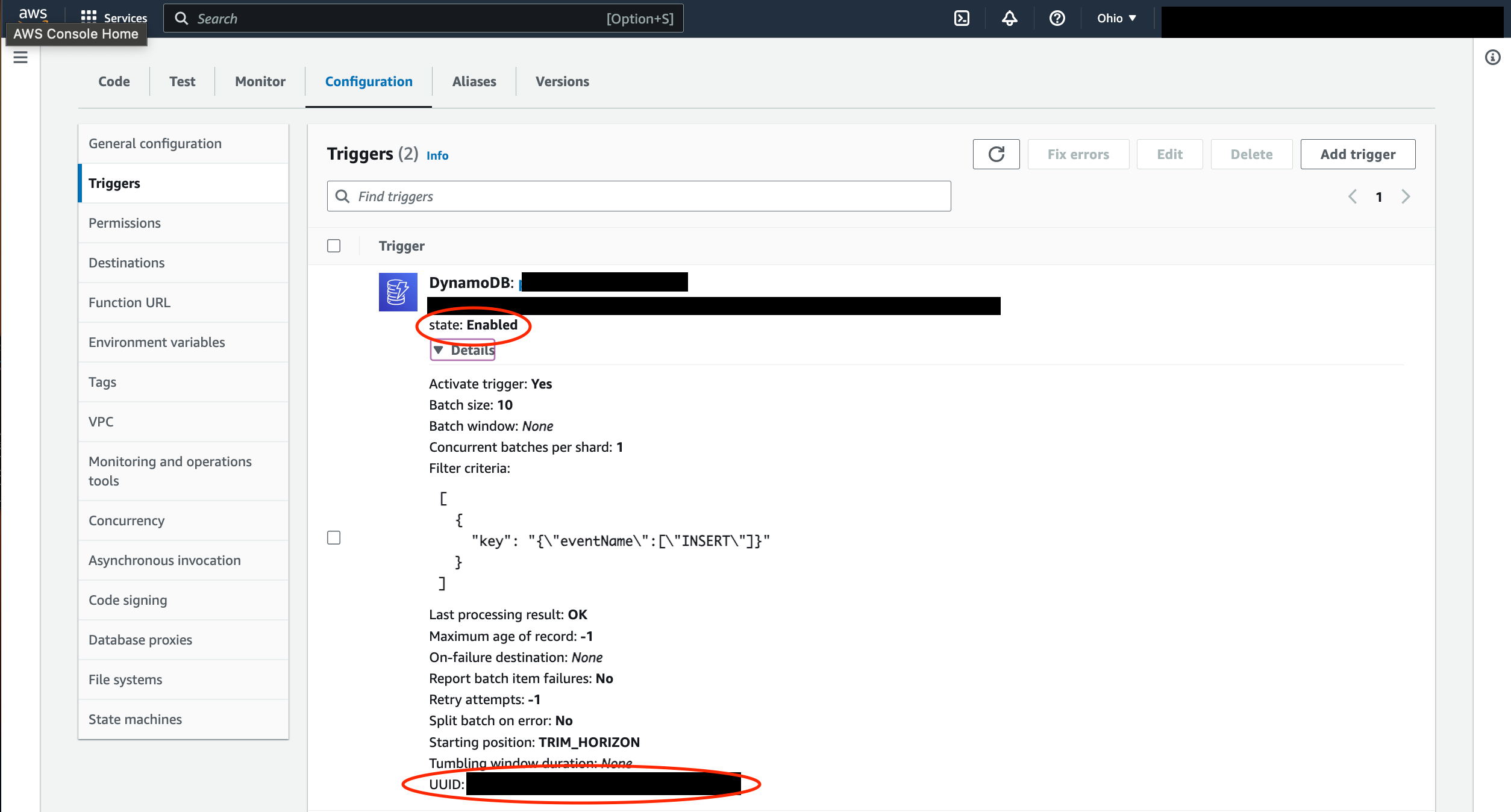Launch CloudShell from the top bar
The width and height of the screenshot is (1511, 812).
click(x=962, y=18)
